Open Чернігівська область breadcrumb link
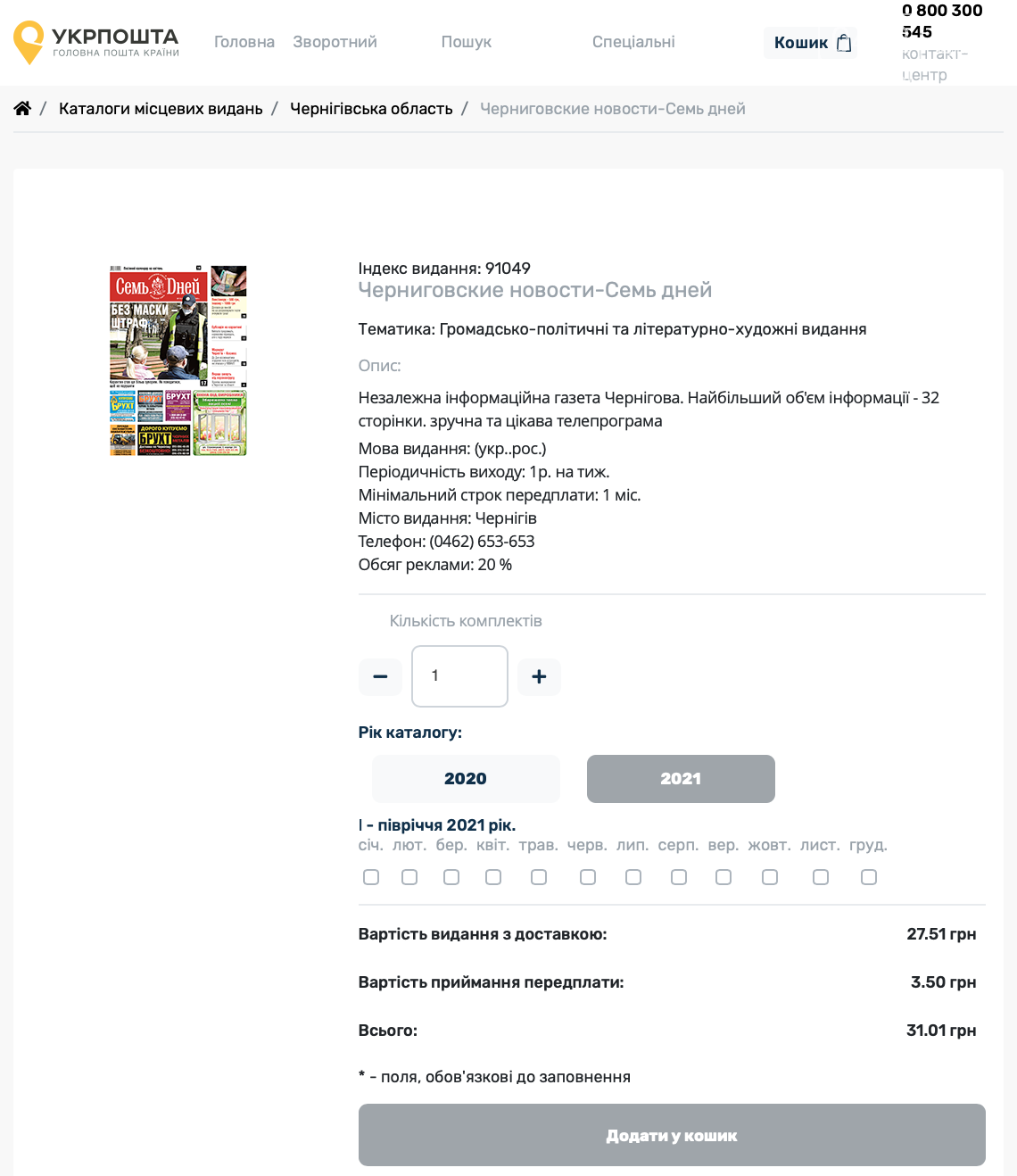 tap(371, 109)
